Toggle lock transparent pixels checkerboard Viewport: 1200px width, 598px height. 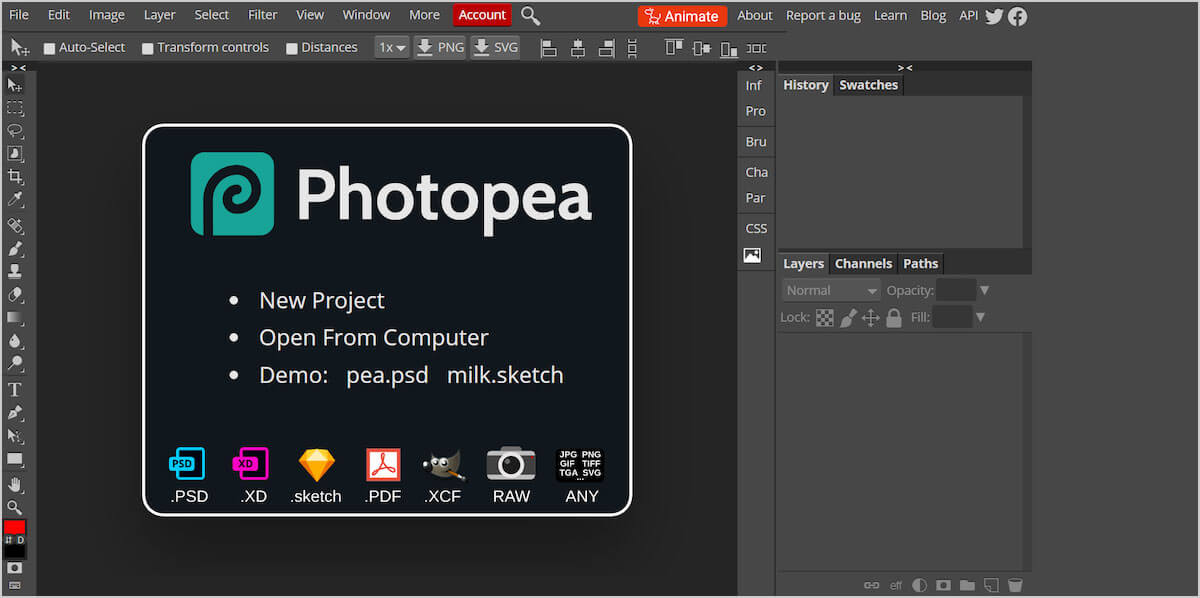click(x=825, y=318)
